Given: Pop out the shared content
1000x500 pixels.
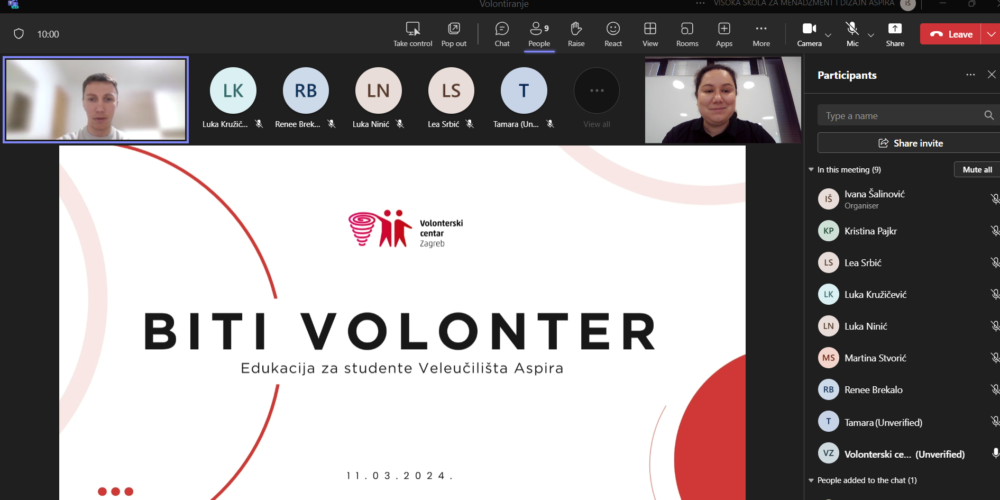Looking at the screenshot, I should (454, 33).
